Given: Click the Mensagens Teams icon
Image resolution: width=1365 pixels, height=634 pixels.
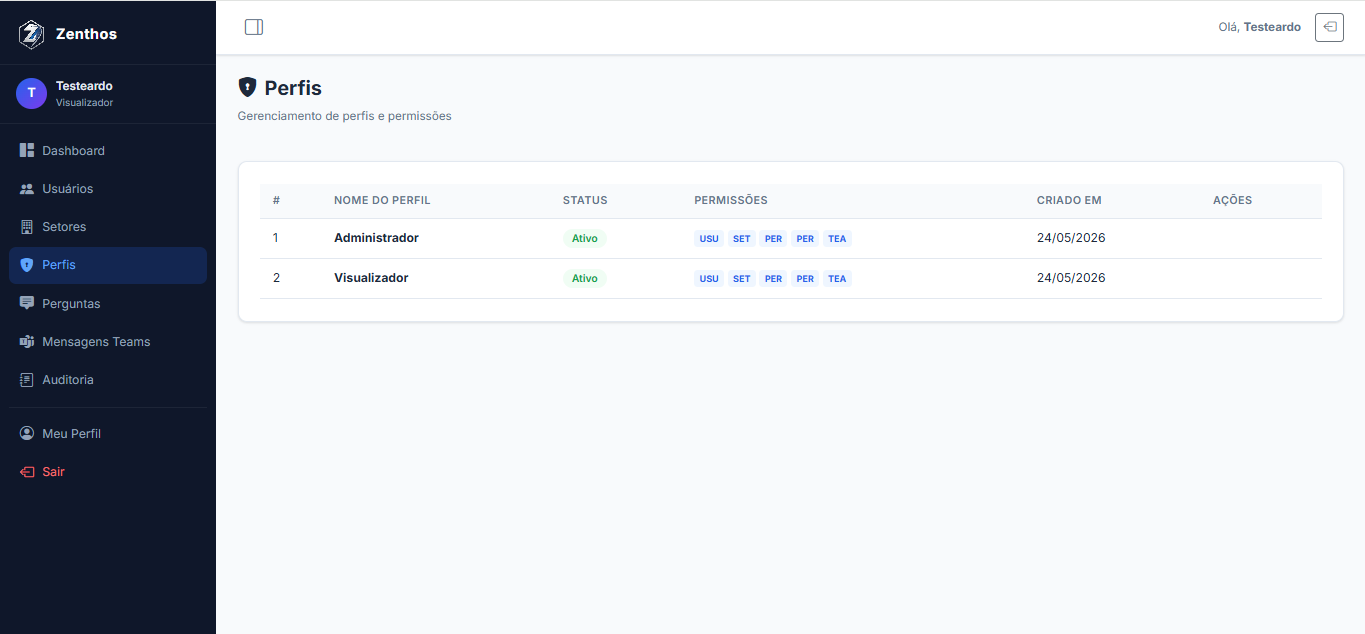Looking at the screenshot, I should click(27, 342).
